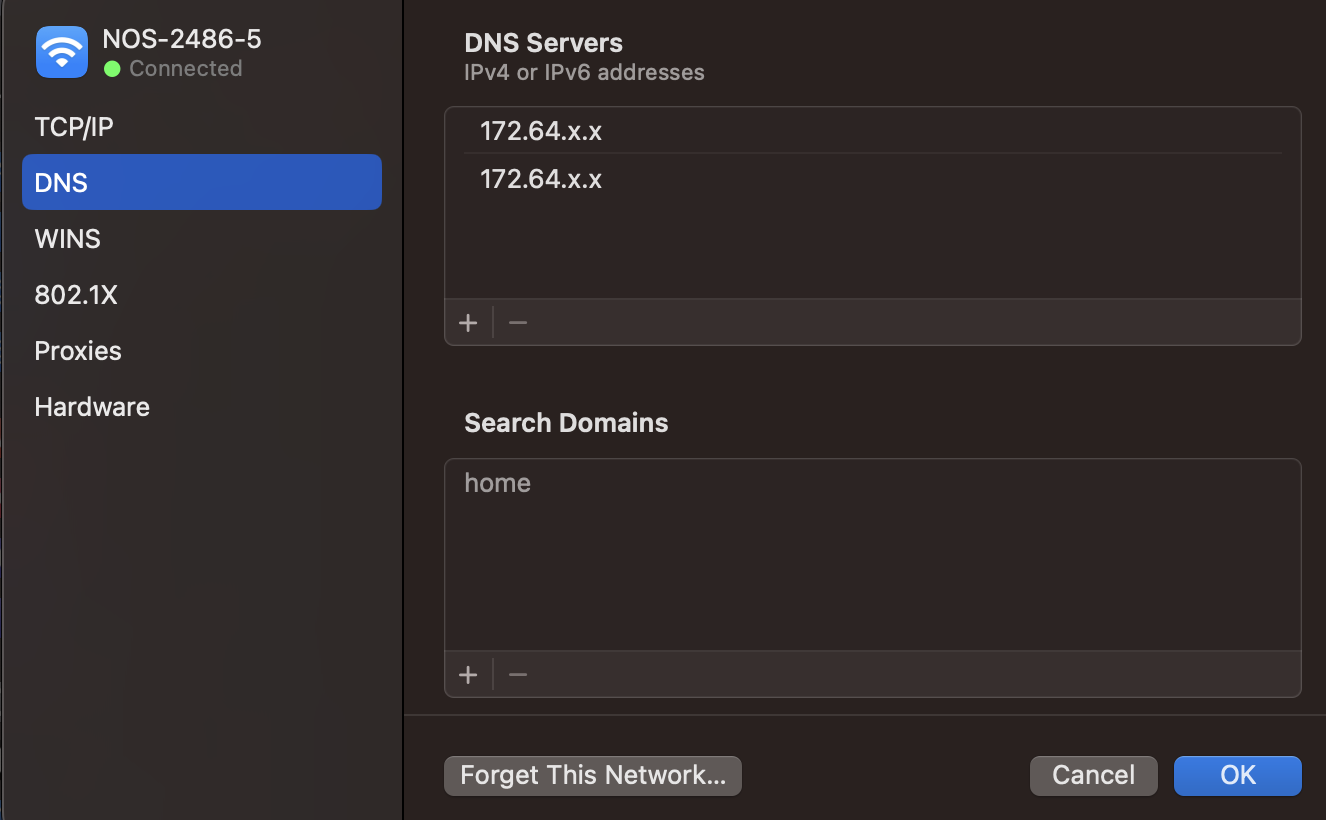Screen dimensions: 1326x820
Task: Click the blue Wi-Fi icon
Action: click(x=61, y=51)
